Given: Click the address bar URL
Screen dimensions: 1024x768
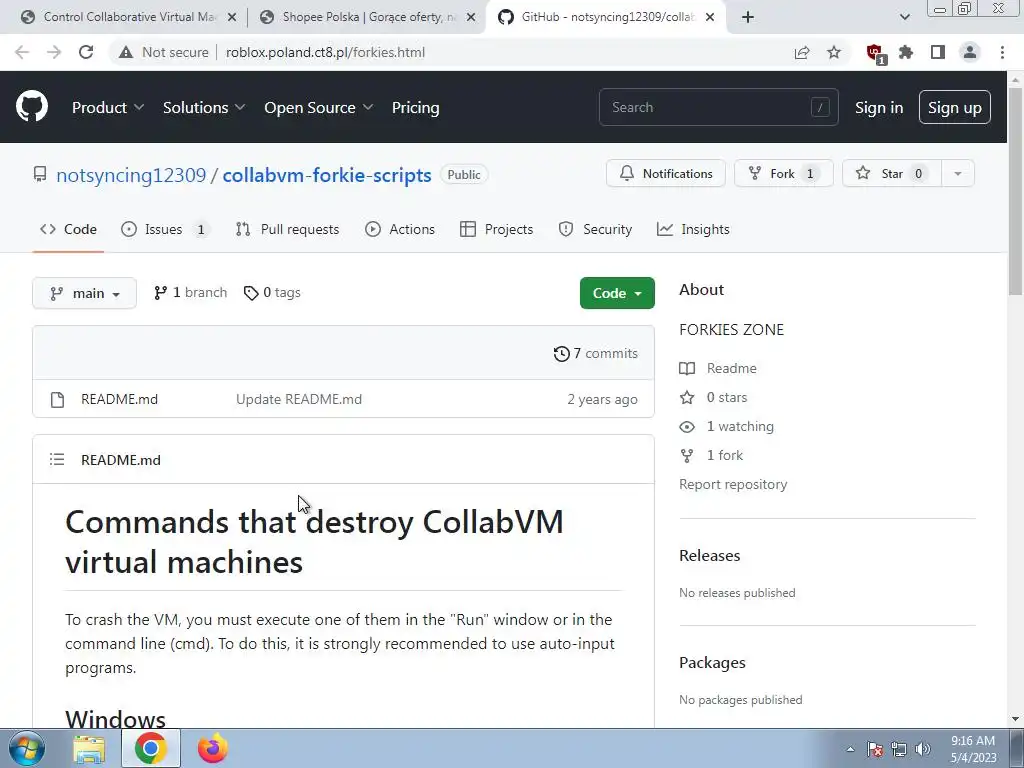Looking at the screenshot, I should click(325, 52).
